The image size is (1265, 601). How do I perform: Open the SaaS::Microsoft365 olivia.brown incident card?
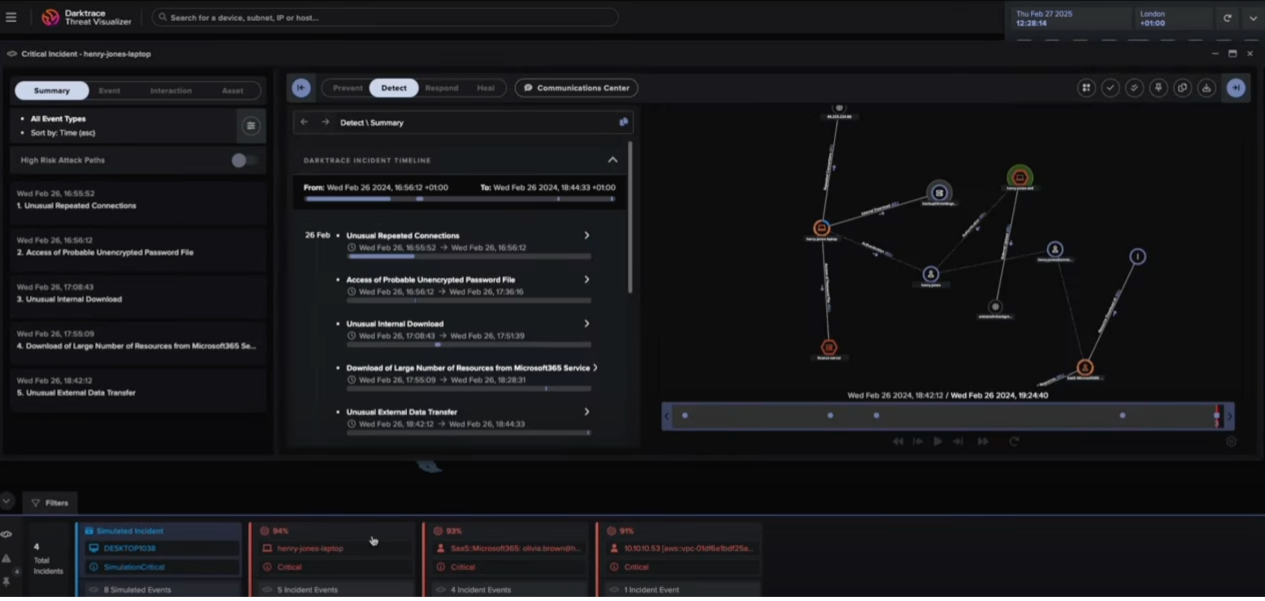507,559
